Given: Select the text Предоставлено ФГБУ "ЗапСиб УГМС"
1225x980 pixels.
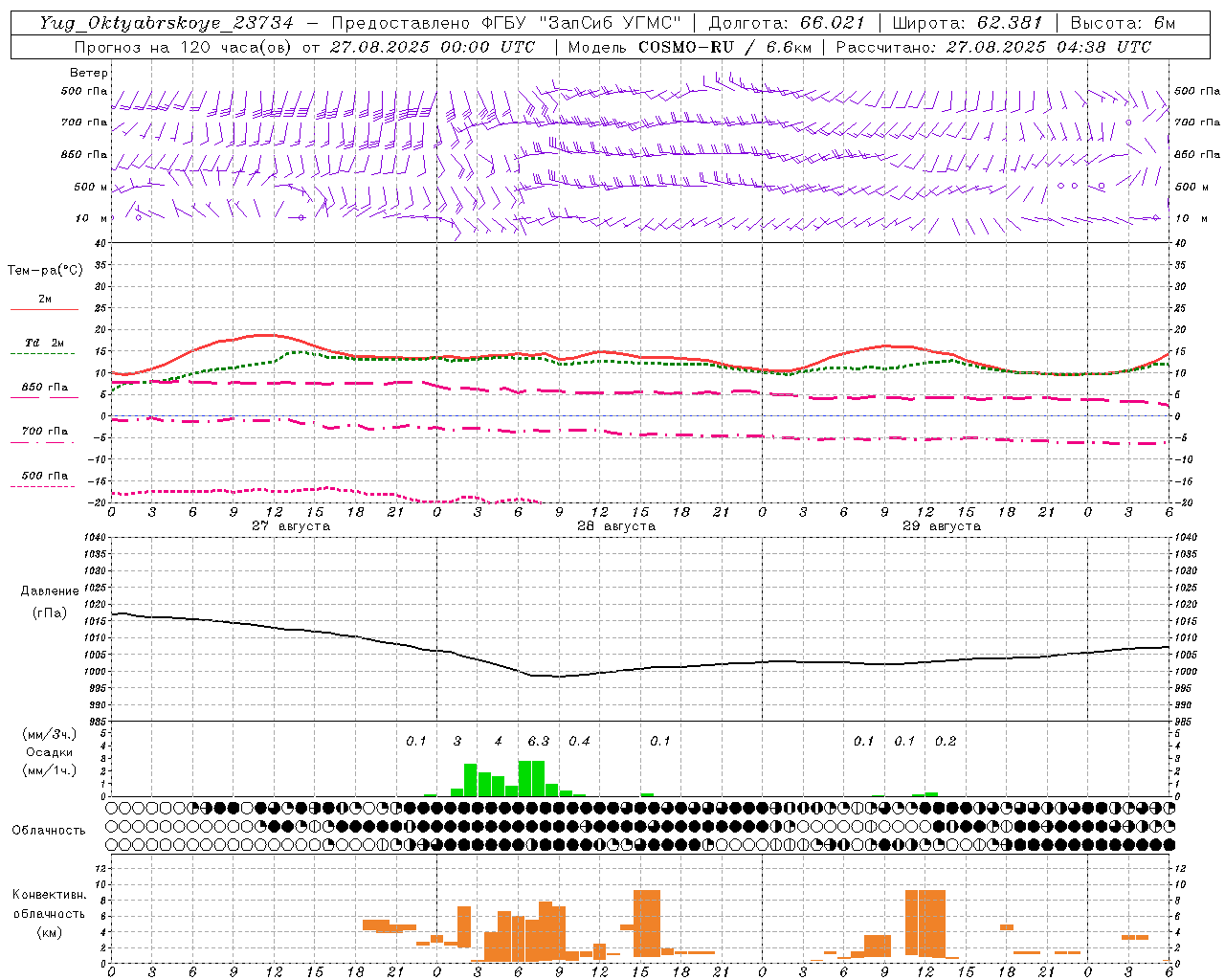Looking at the screenshot, I should [505, 23].
